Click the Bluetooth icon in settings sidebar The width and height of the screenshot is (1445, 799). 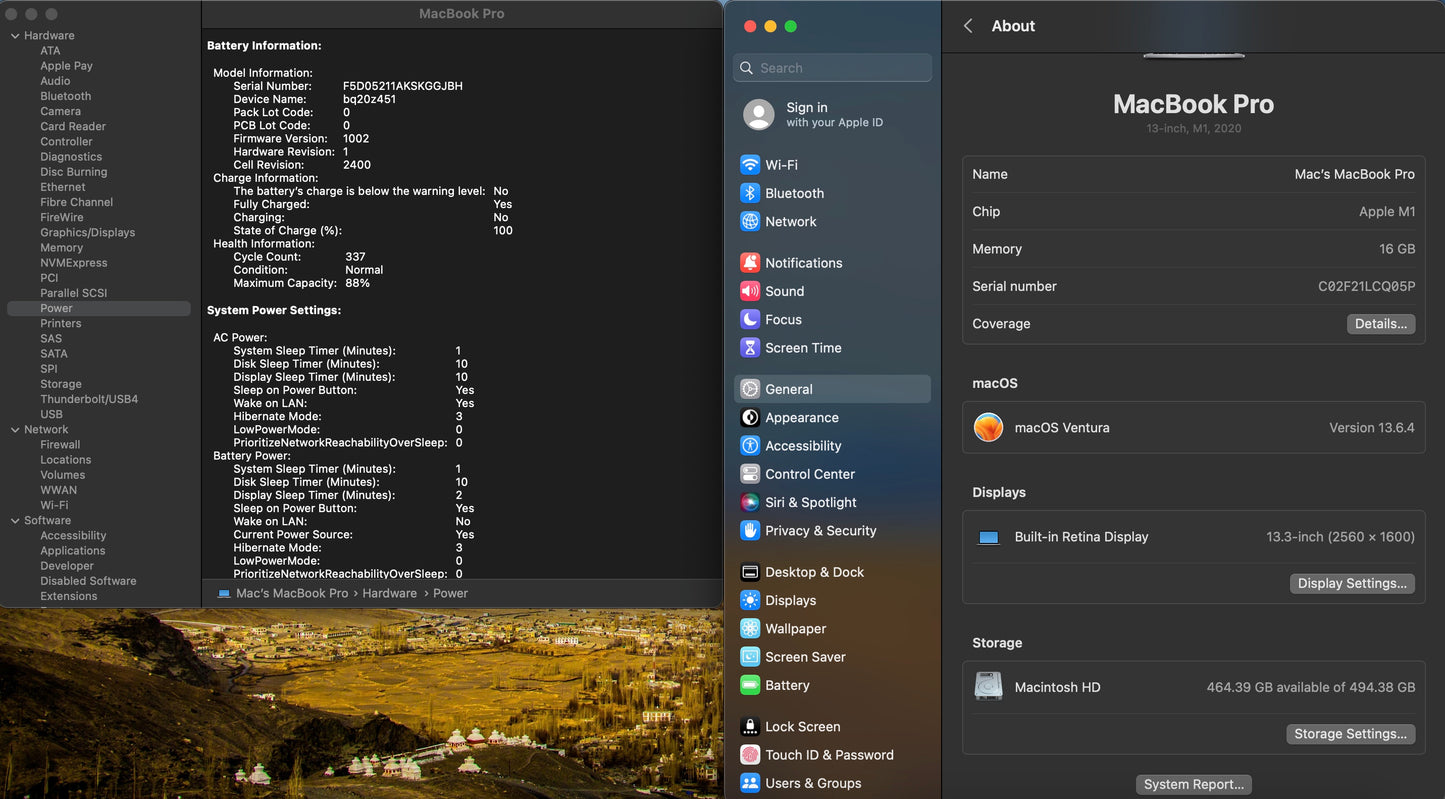(x=750, y=193)
